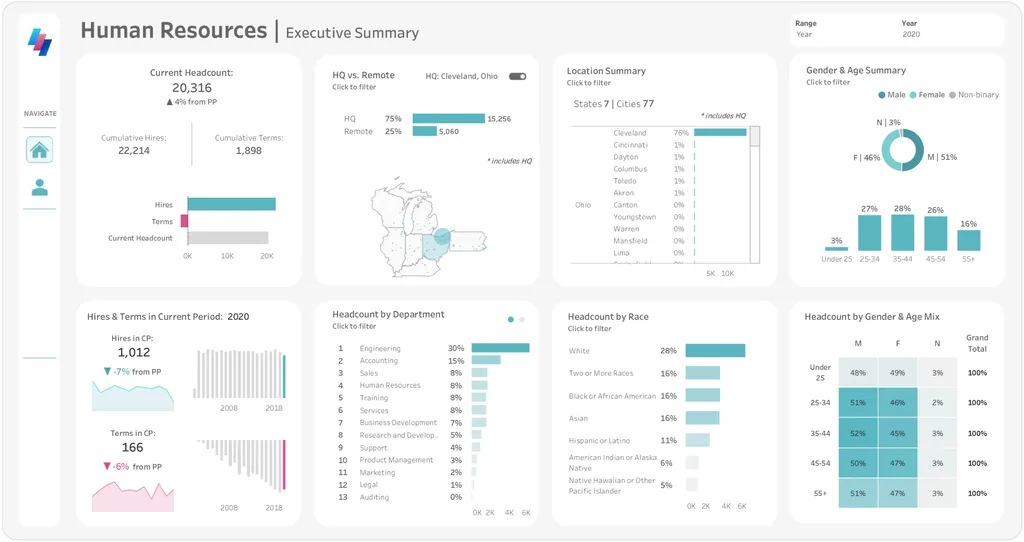Click the blue-red company logo

(x=40, y=42)
